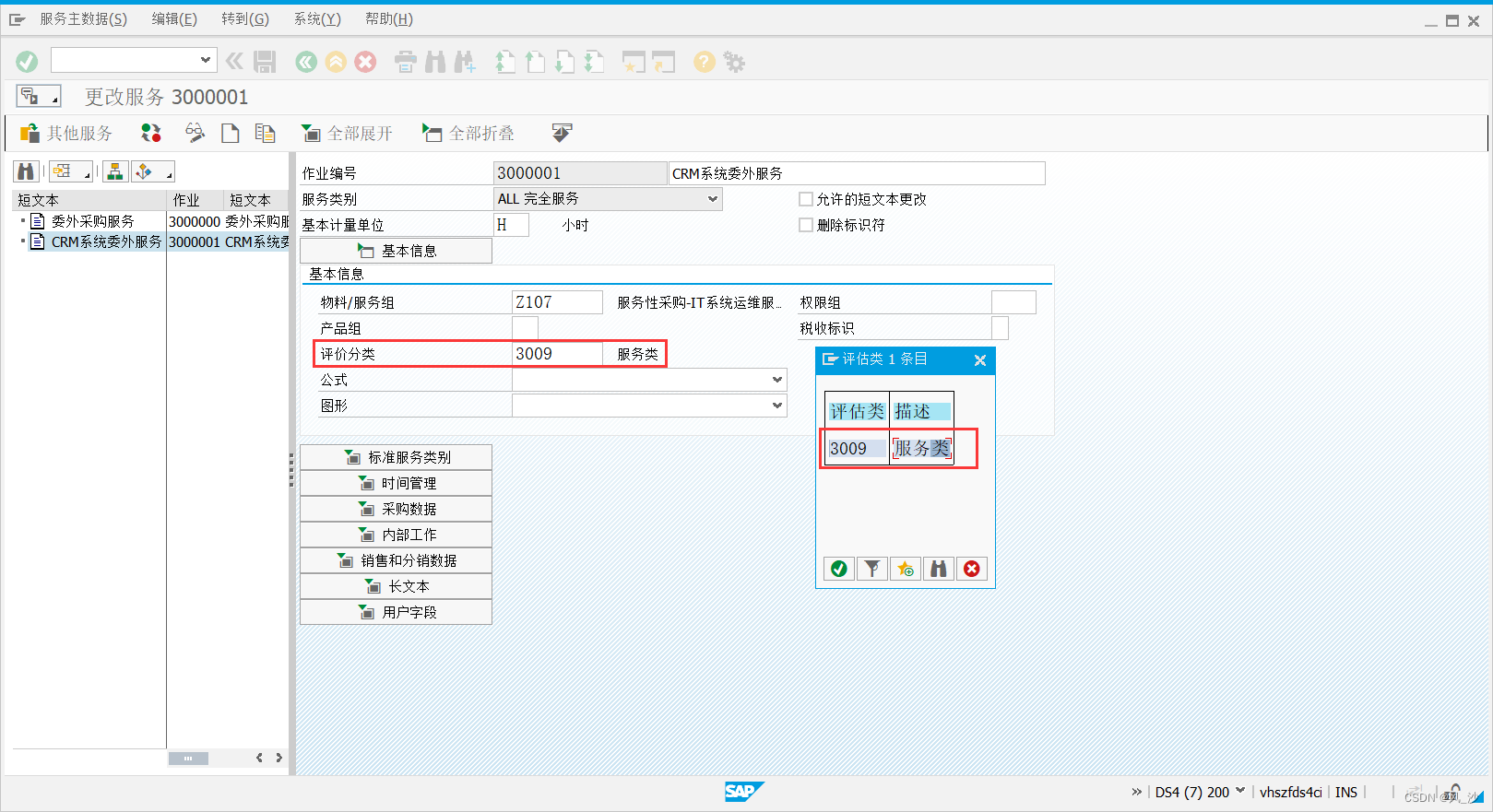Click the red Cancel icon in top toolbar

click(x=366, y=62)
